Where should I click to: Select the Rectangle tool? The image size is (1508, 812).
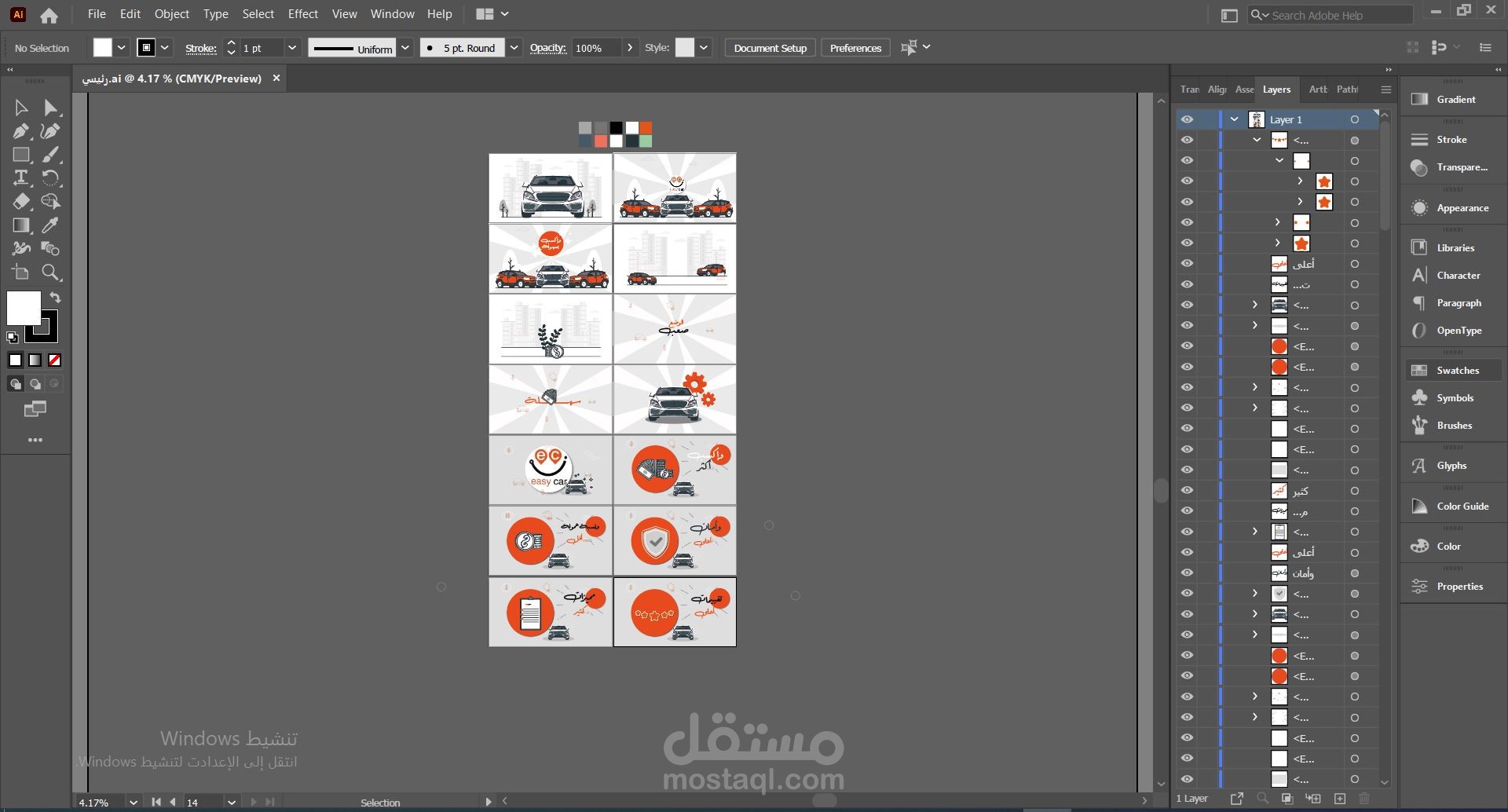[x=21, y=155]
